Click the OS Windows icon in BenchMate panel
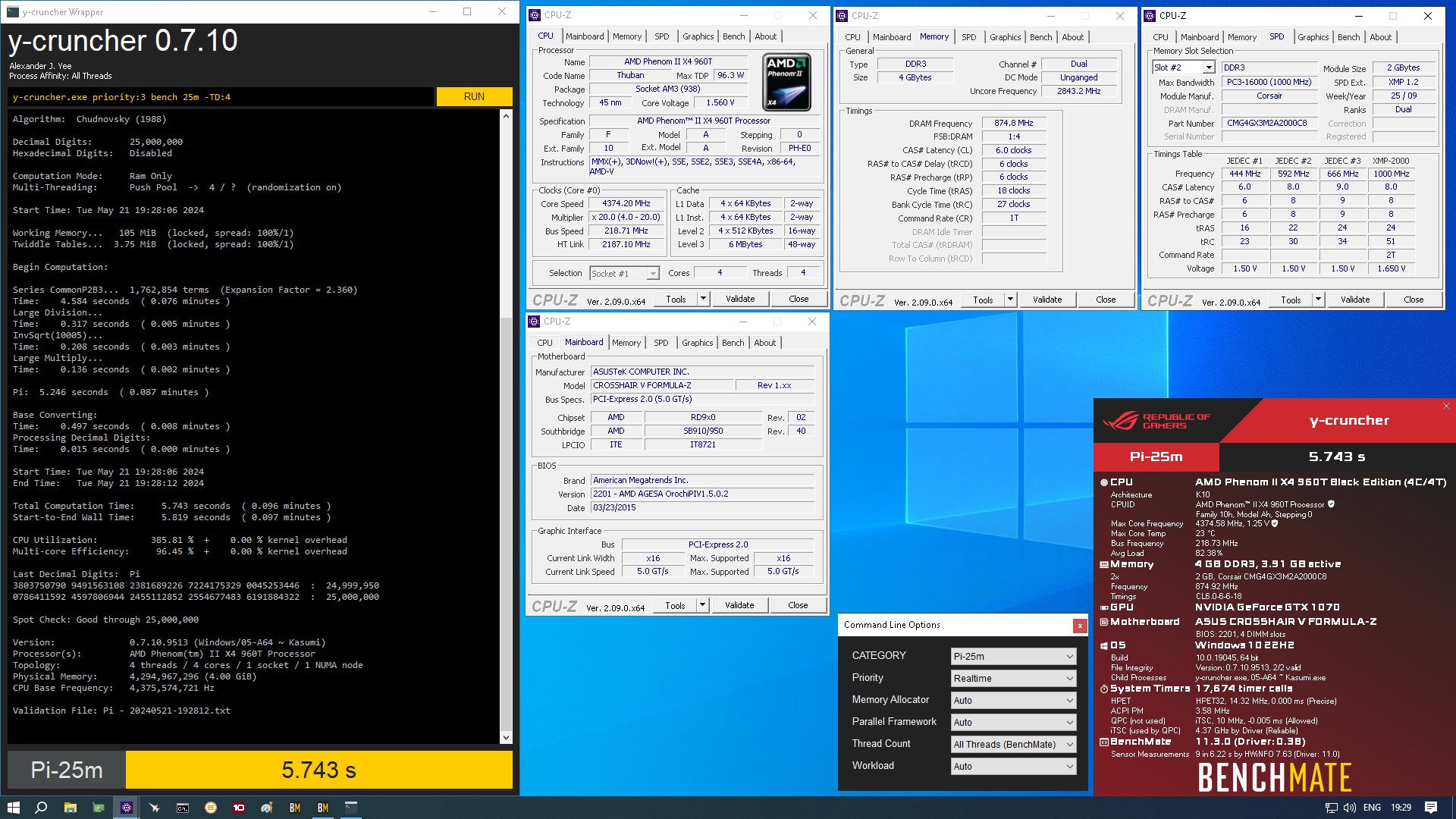This screenshot has width=1456, height=819. (x=1104, y=645)
